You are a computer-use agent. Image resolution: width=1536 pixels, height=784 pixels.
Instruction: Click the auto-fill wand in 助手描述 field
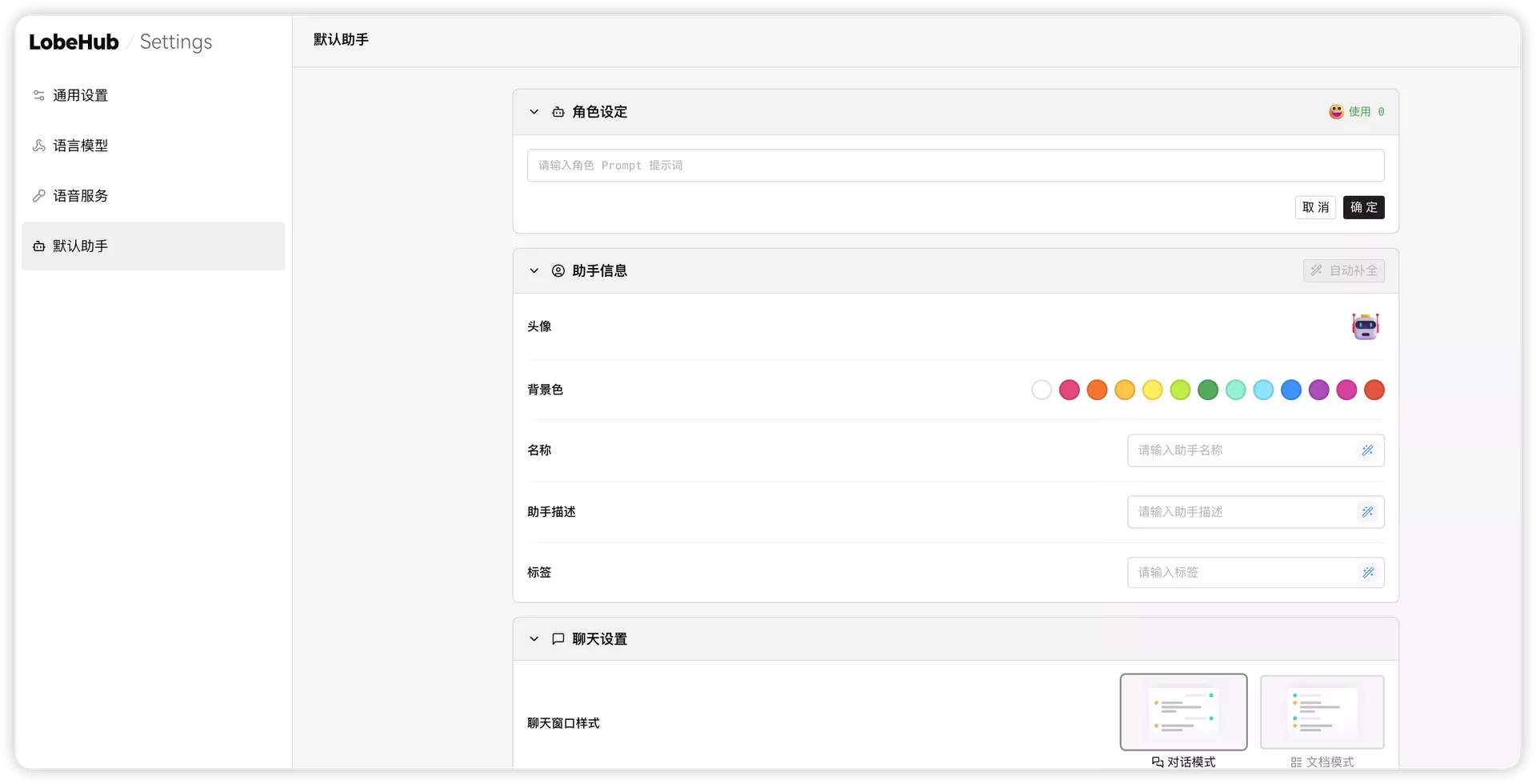tap(1367, 512)
